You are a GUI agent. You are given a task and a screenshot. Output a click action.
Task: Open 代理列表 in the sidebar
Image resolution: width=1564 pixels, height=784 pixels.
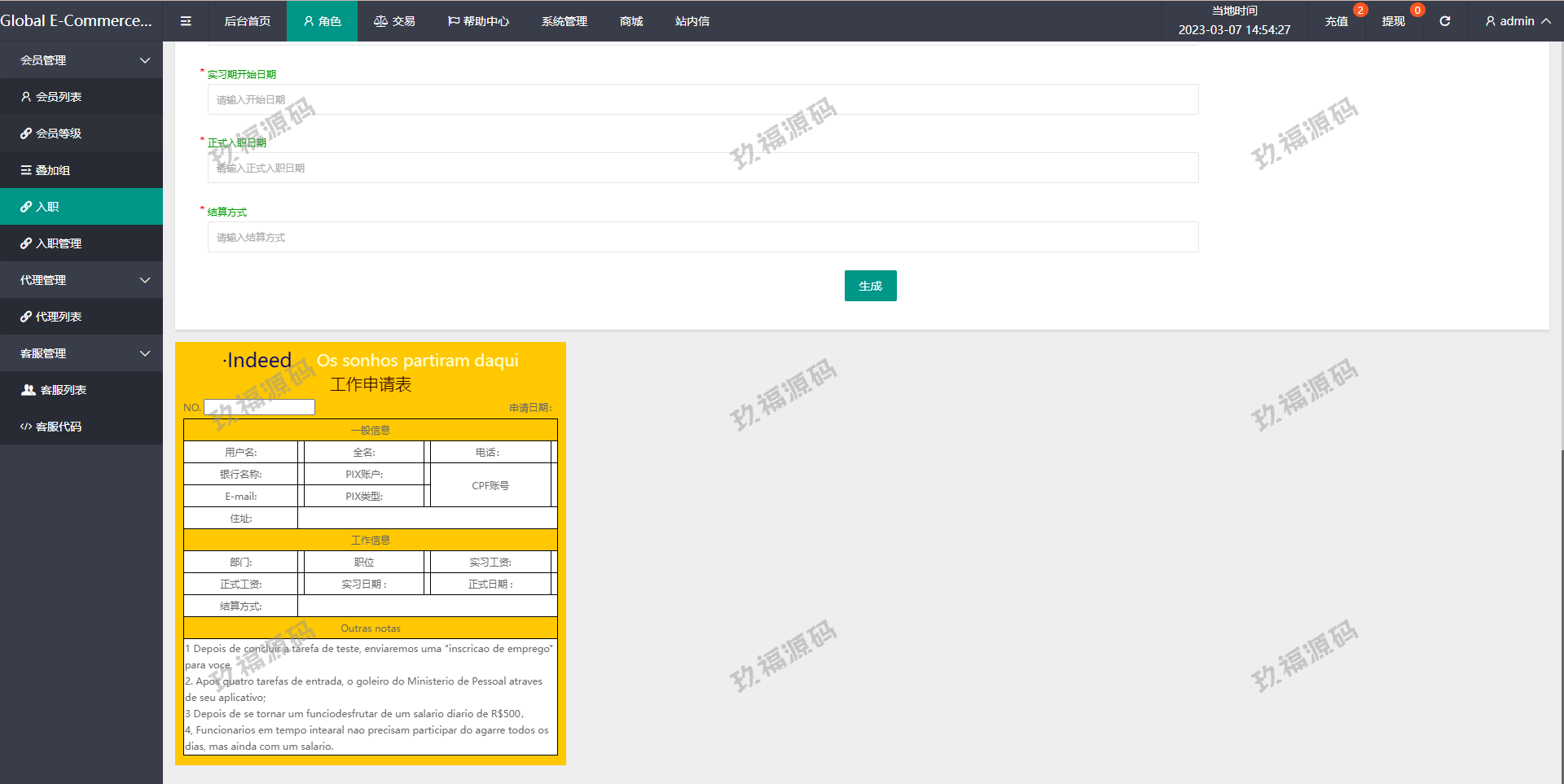click(59, 317)
